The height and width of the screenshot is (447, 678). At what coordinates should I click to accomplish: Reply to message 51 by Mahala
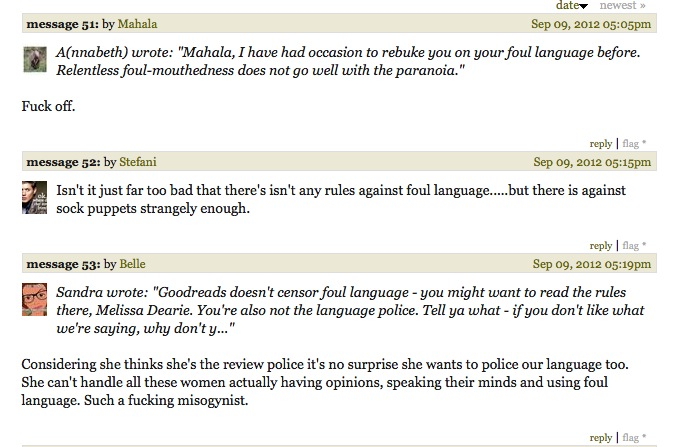tap(600, 143)
